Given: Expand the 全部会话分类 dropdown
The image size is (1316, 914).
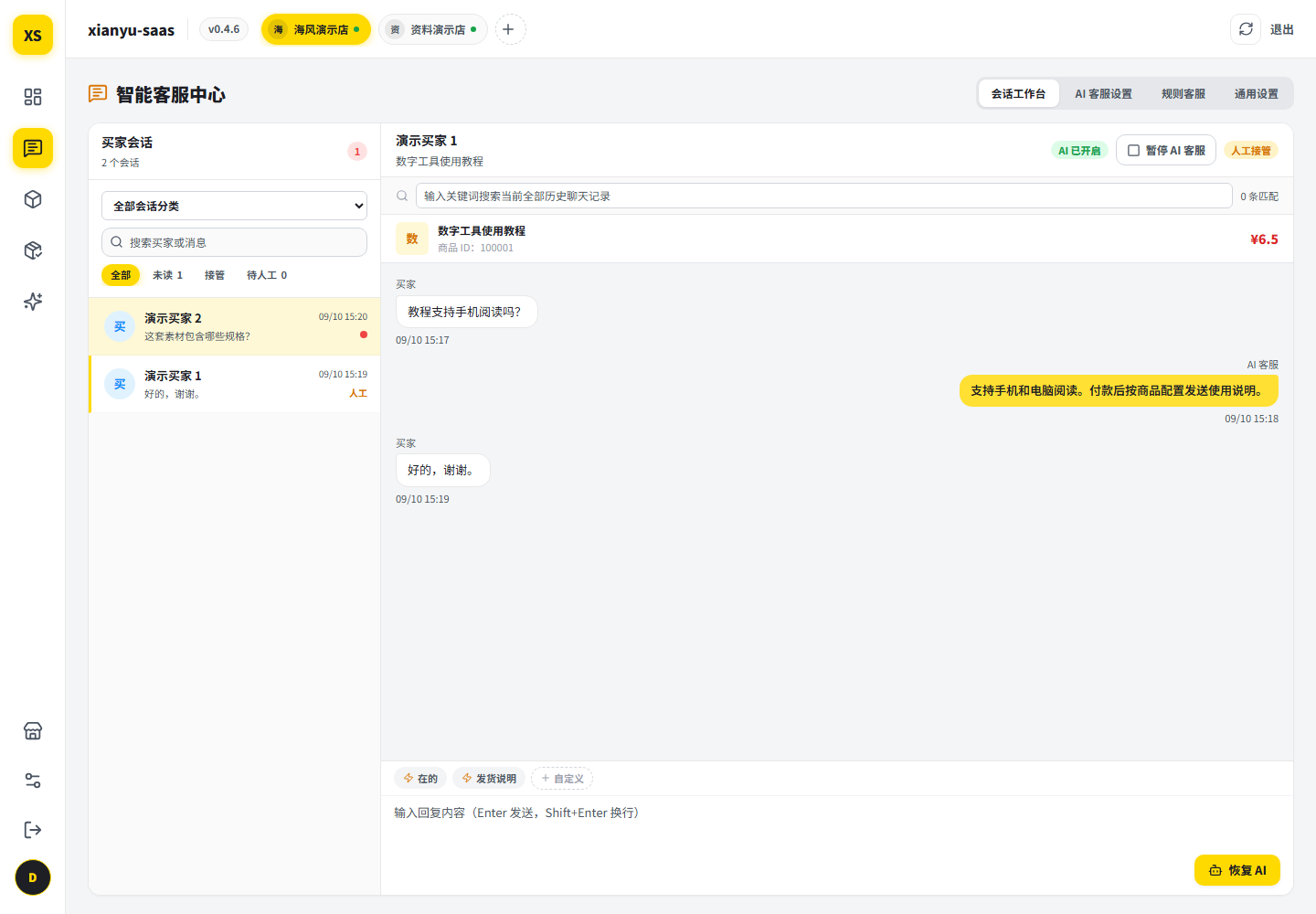Looking at the screenshot, I should coord(234,206).
